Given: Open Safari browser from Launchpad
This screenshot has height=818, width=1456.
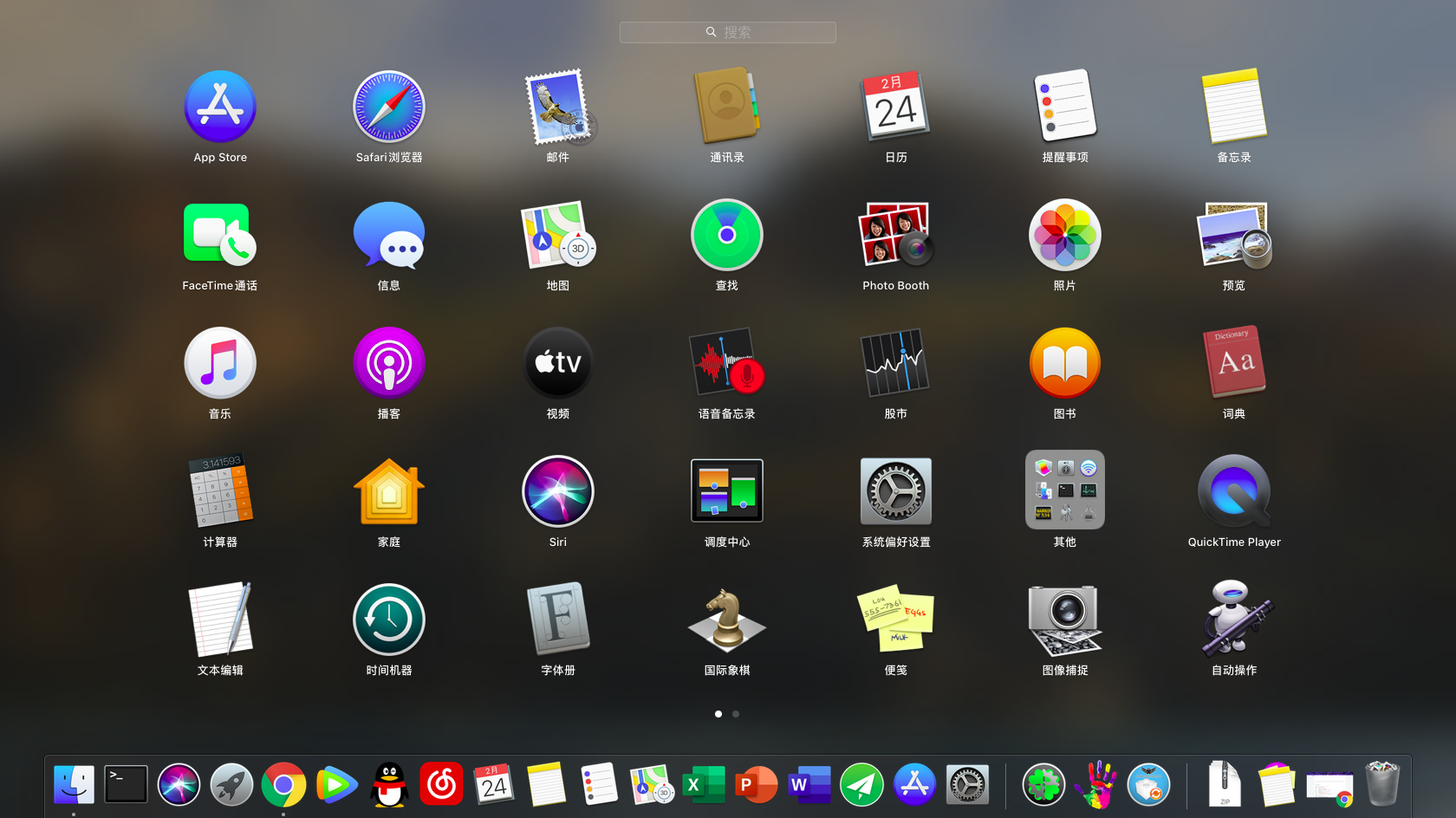Looking at the screenshot, I should (388, 107).
